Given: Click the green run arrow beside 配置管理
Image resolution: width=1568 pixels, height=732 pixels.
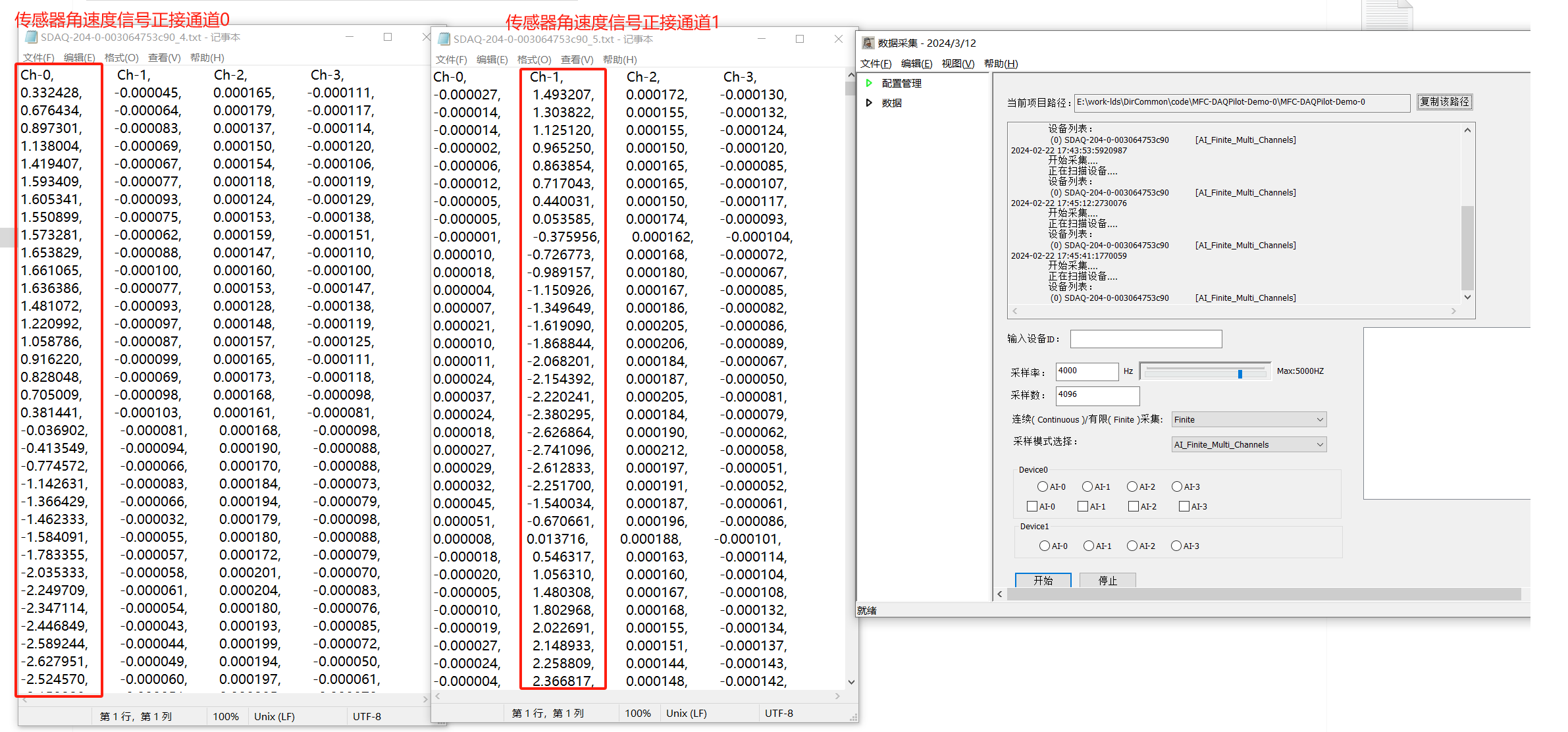Looking at the screenshot, I should 870,83.
